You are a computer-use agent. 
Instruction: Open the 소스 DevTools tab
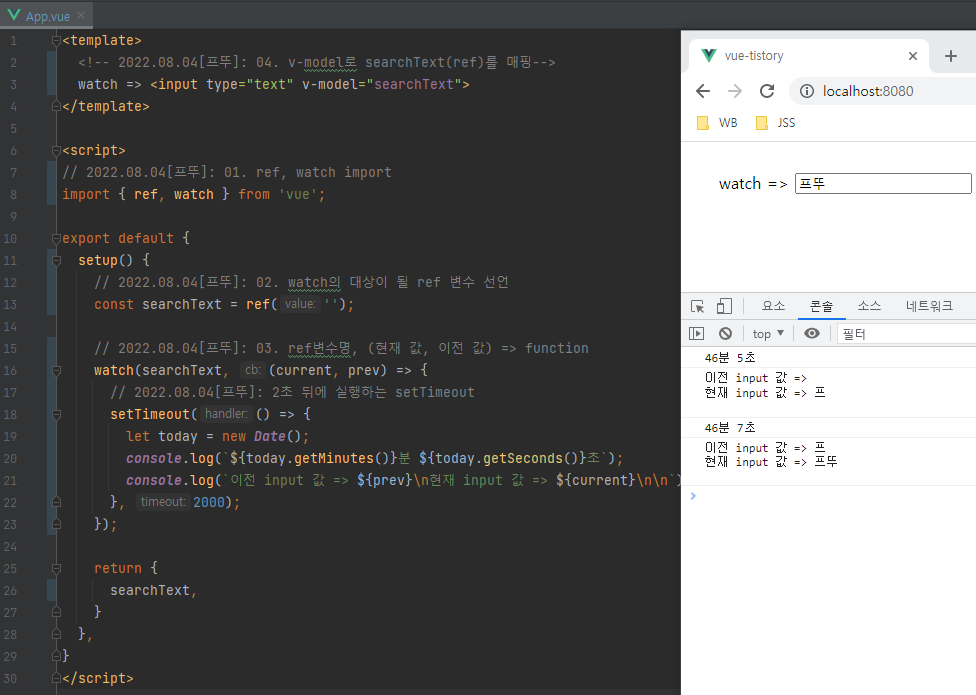(x=869, y=306)
